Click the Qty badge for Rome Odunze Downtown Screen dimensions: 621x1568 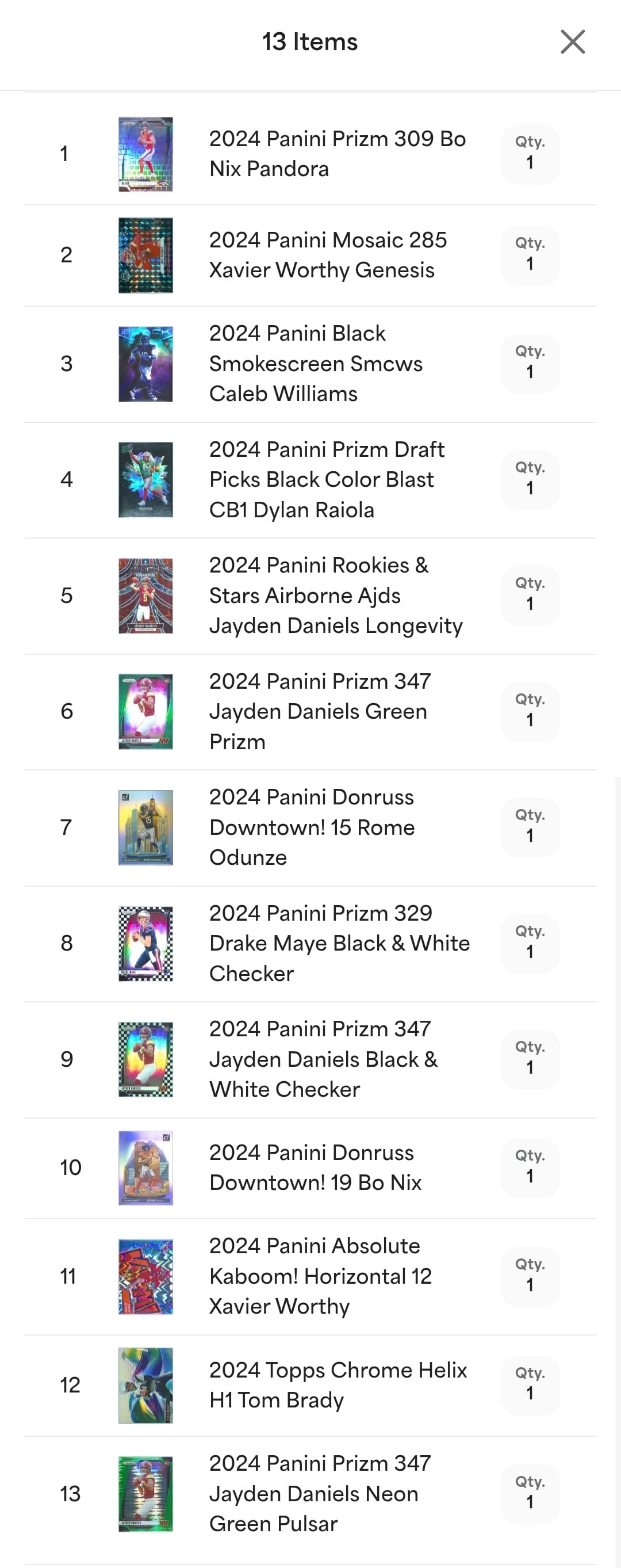pyautogui.click(x=530, y=827)
